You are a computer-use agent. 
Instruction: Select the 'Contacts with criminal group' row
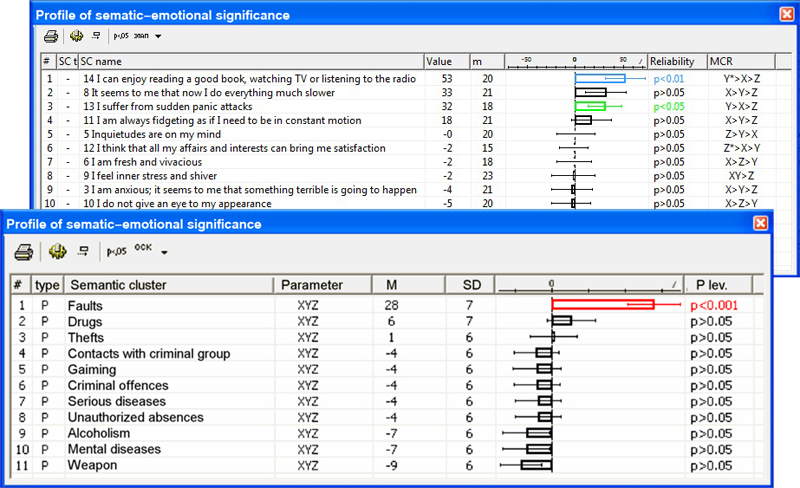click(387, 353)
